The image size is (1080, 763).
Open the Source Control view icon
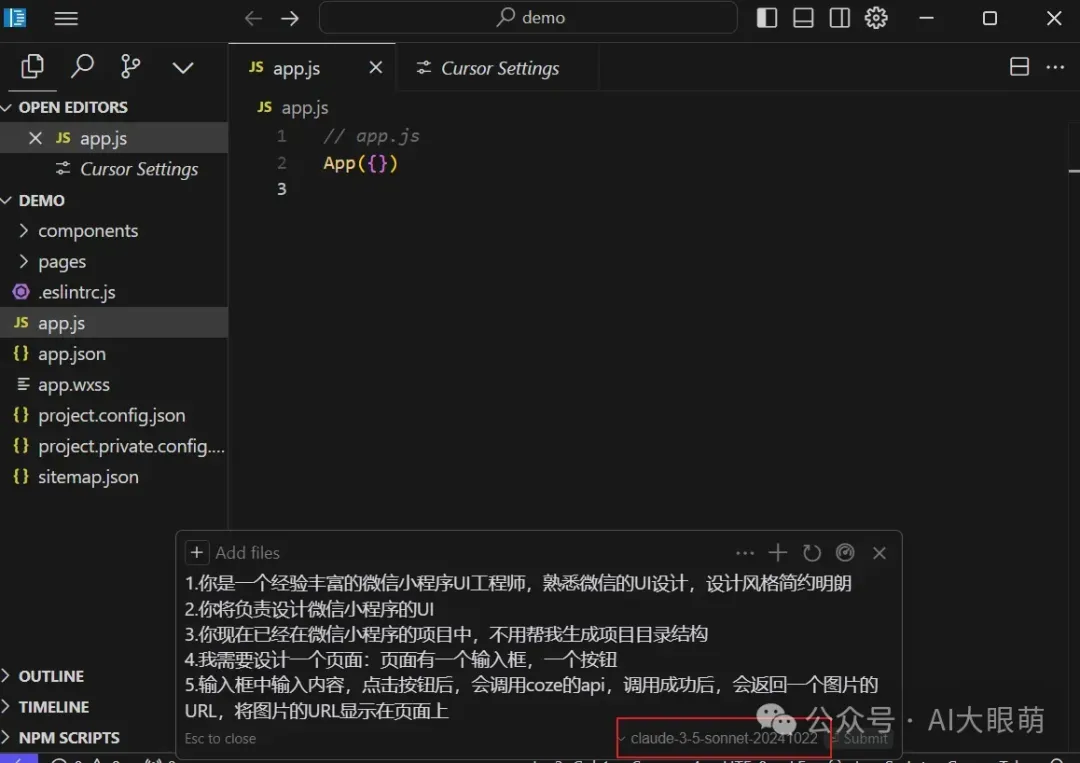[131, 67]
